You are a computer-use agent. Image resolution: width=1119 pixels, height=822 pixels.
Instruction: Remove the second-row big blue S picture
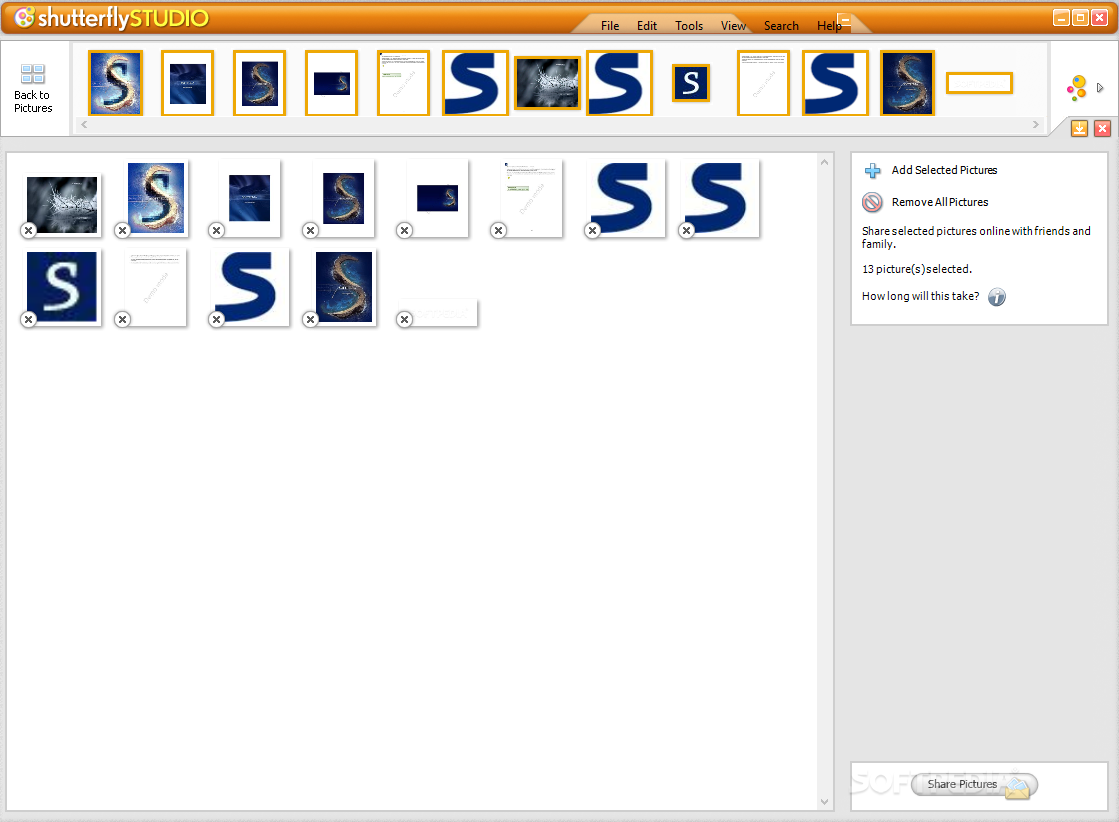216,320
